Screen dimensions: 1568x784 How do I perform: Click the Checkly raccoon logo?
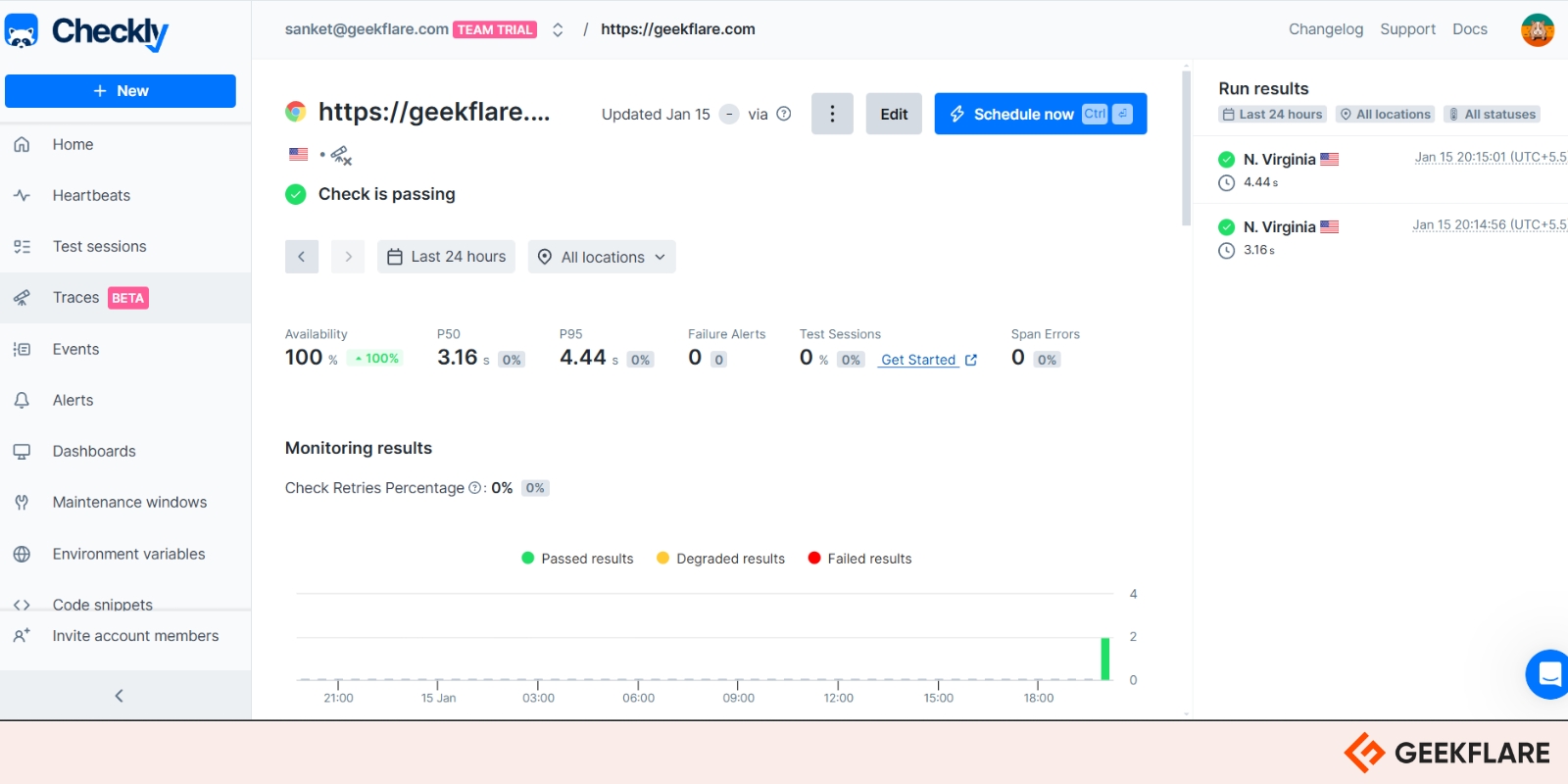[22, 31]
